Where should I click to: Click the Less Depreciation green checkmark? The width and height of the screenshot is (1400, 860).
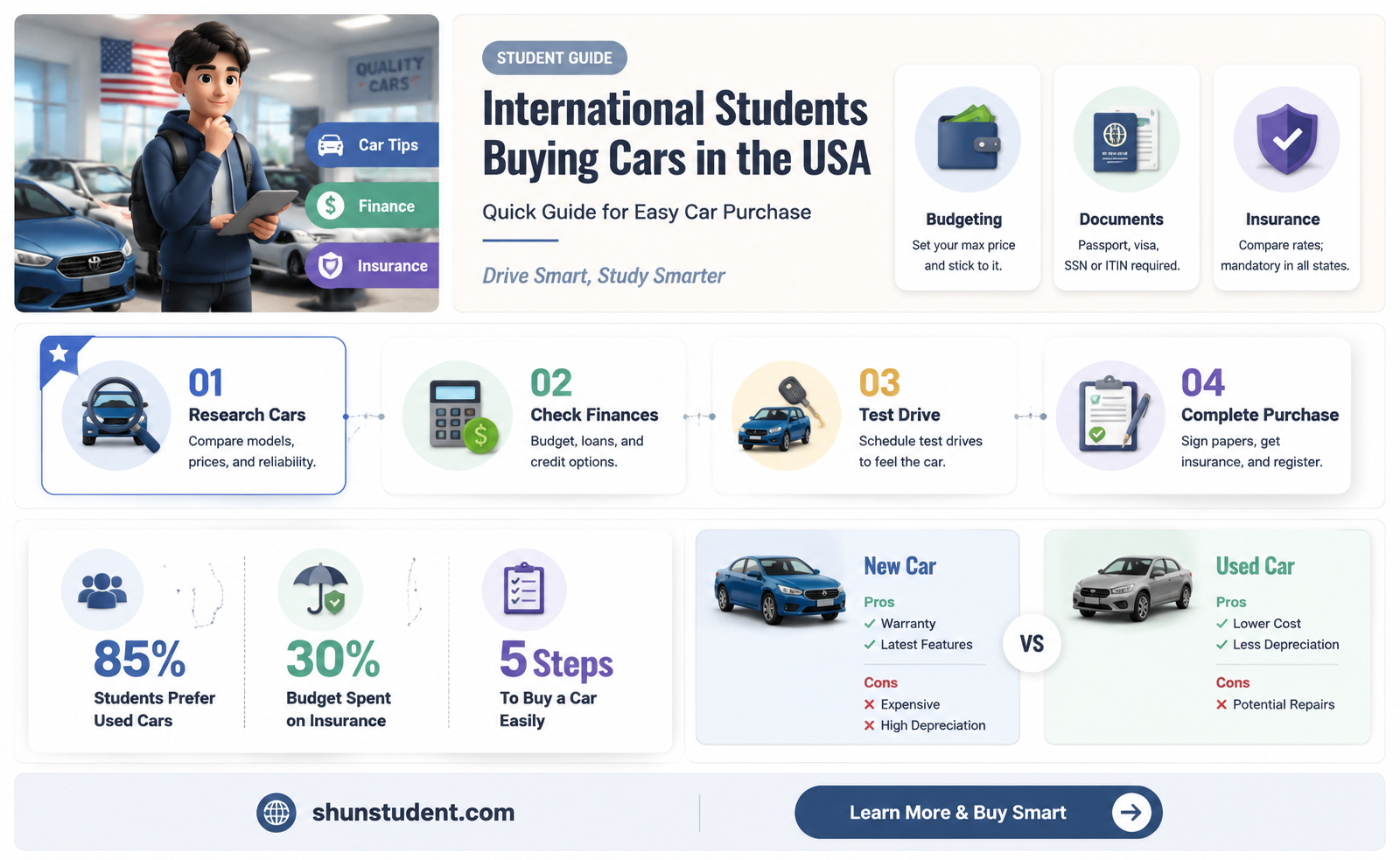[x=1221, y=645]
